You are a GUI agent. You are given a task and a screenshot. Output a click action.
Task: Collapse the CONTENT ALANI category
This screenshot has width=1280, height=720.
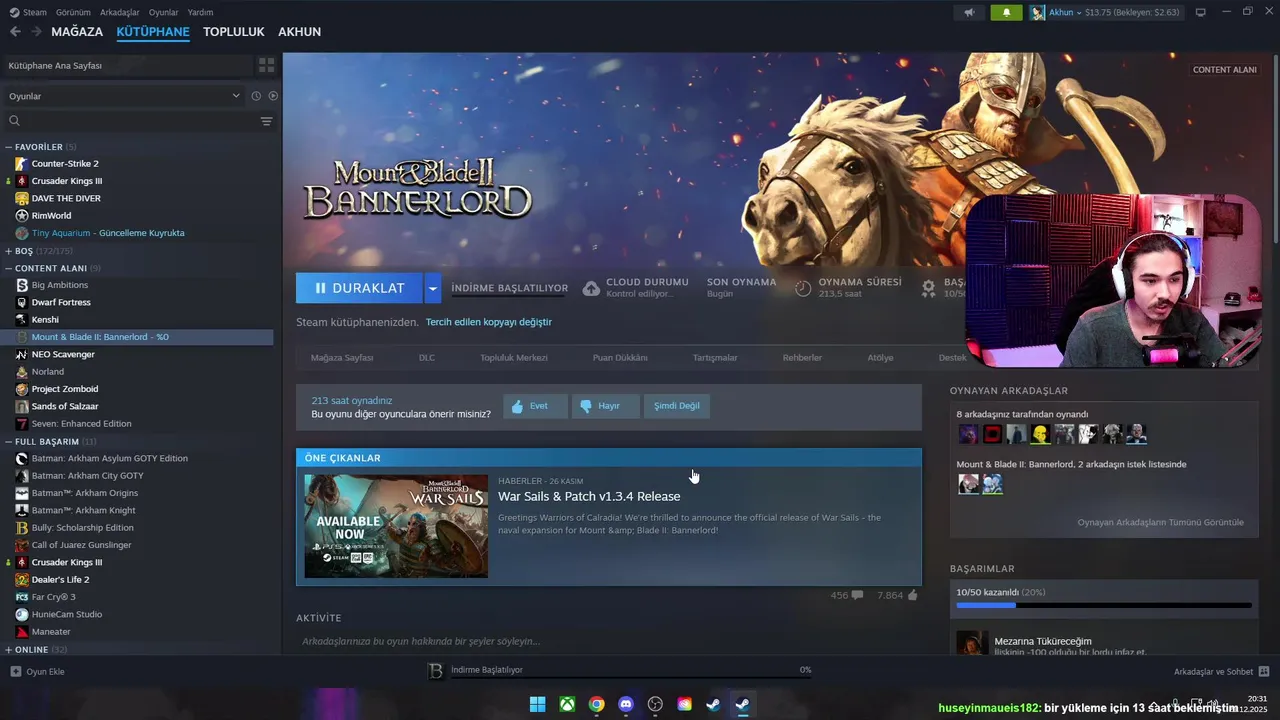9,268
